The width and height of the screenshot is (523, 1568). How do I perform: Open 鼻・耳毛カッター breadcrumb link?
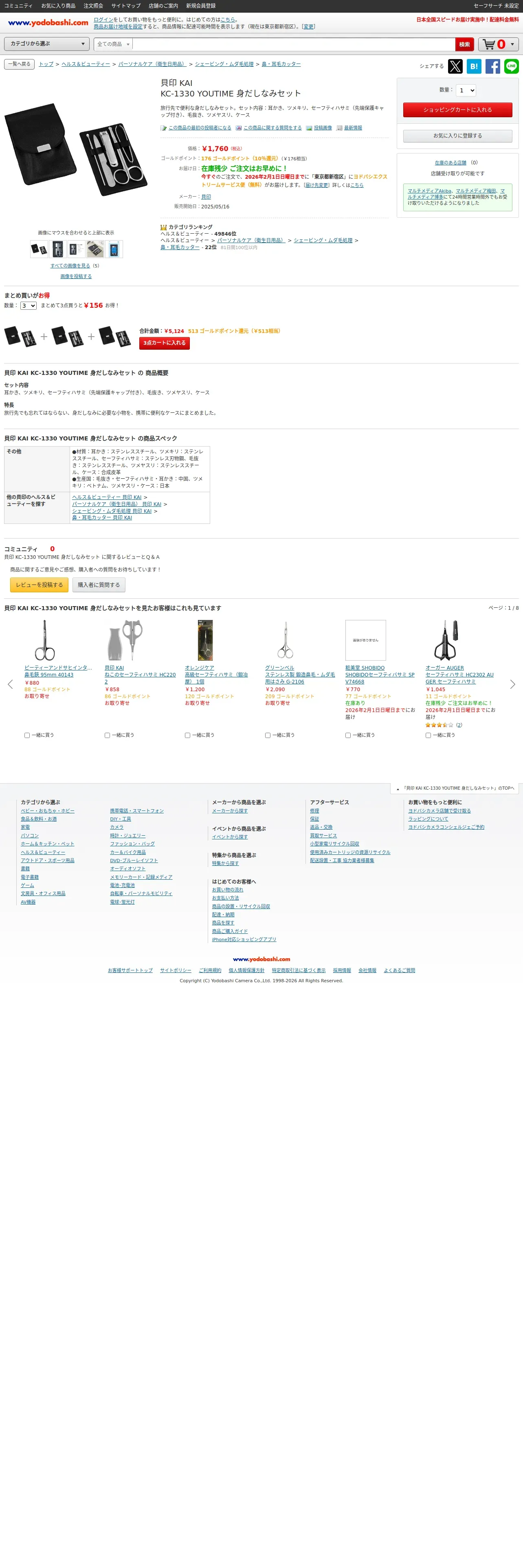(x=281, y=64)
